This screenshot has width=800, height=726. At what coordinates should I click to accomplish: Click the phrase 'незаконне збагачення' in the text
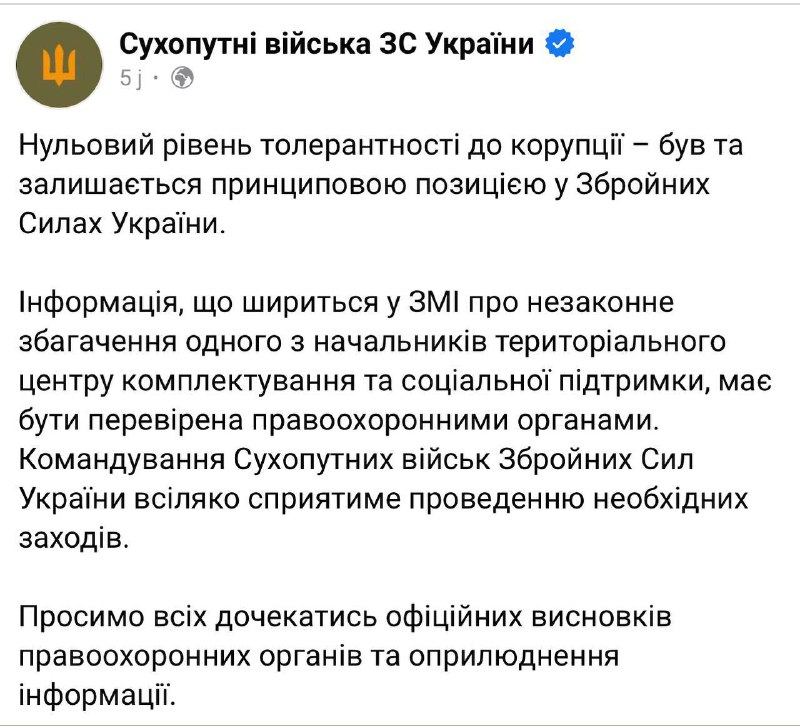(347, 322)
